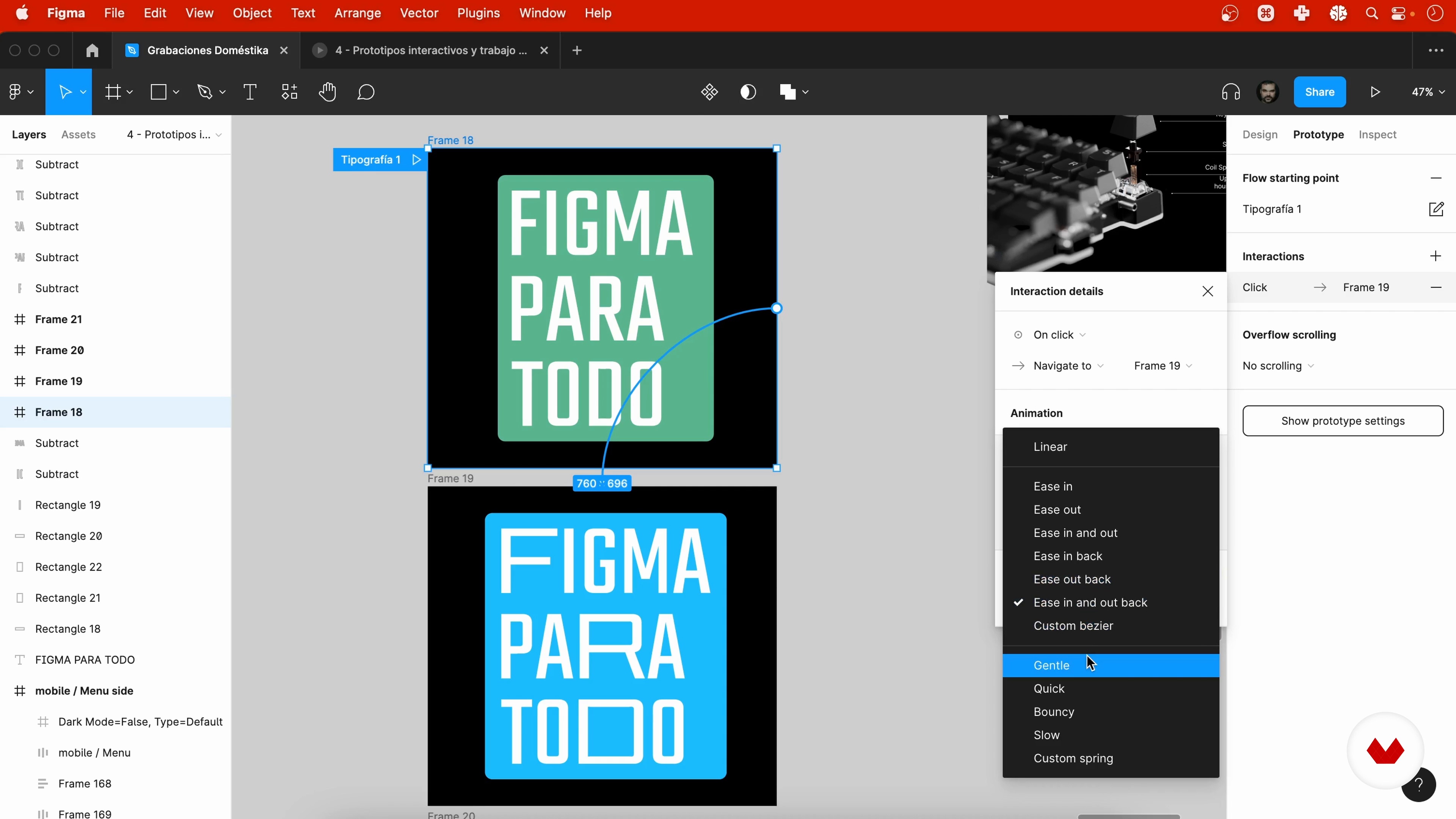Open the Plugins menu
Image resolution: width=1456 pixels, height=819 pixels.
[x=478, y=13]
